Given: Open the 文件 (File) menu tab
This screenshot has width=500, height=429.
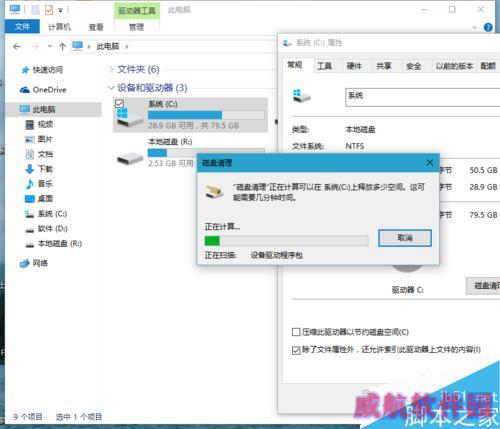Looking at the screenshot, I should point(22,27).
